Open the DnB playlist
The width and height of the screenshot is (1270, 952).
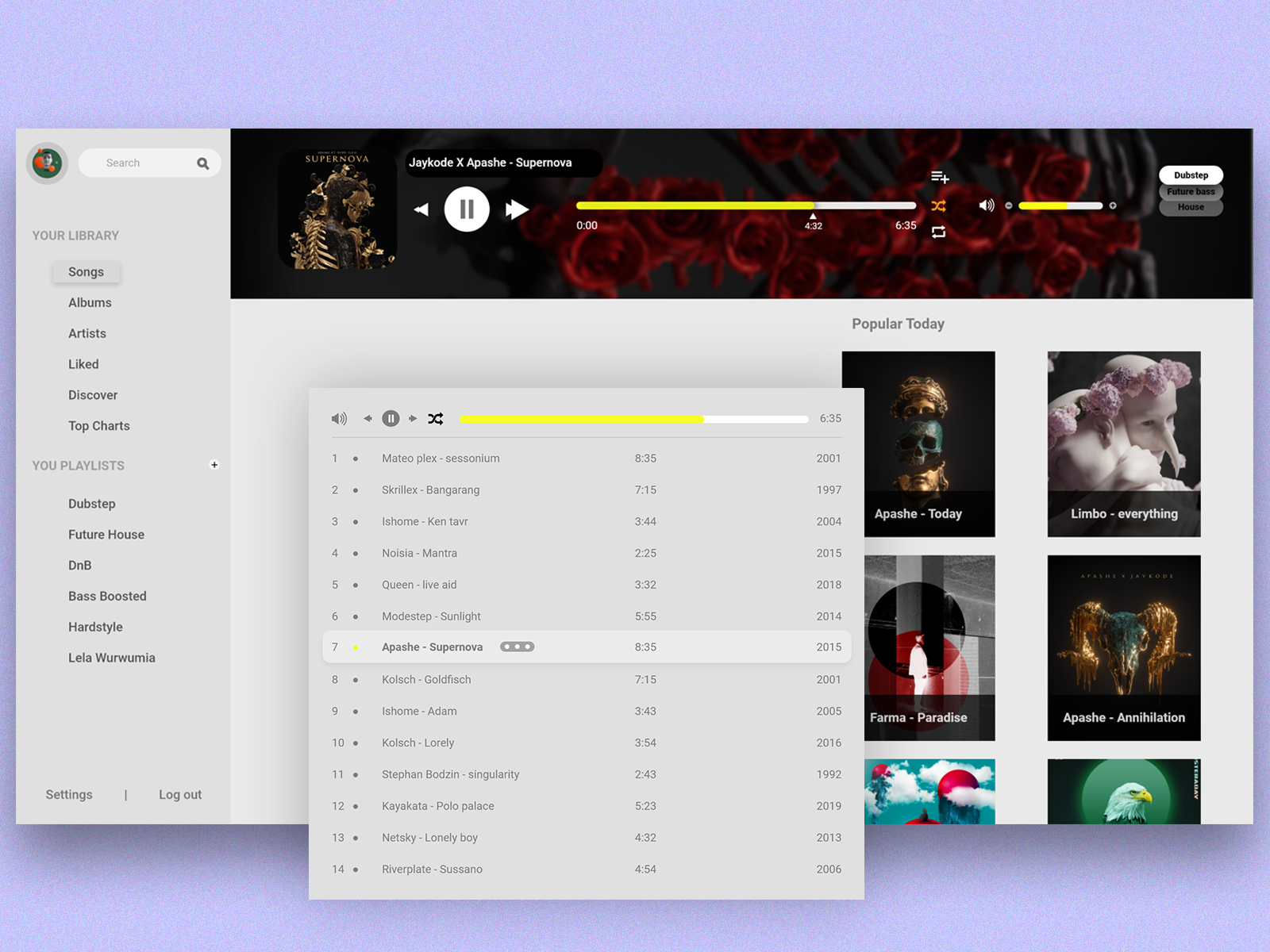coord(80,566)
